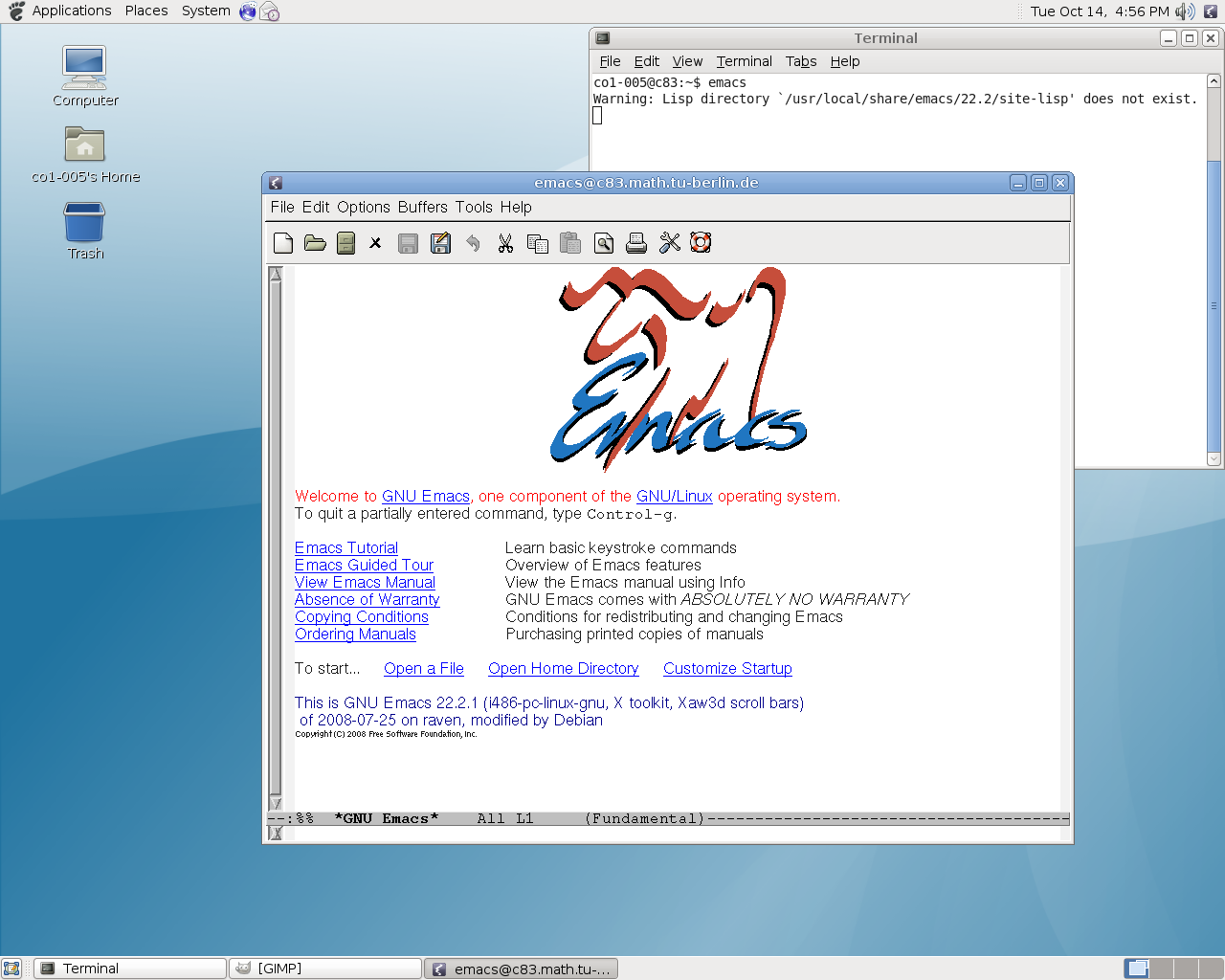This screenshot has width=1225, height=980.
Task: Open the Trash desktop icon
Action: 85,231
